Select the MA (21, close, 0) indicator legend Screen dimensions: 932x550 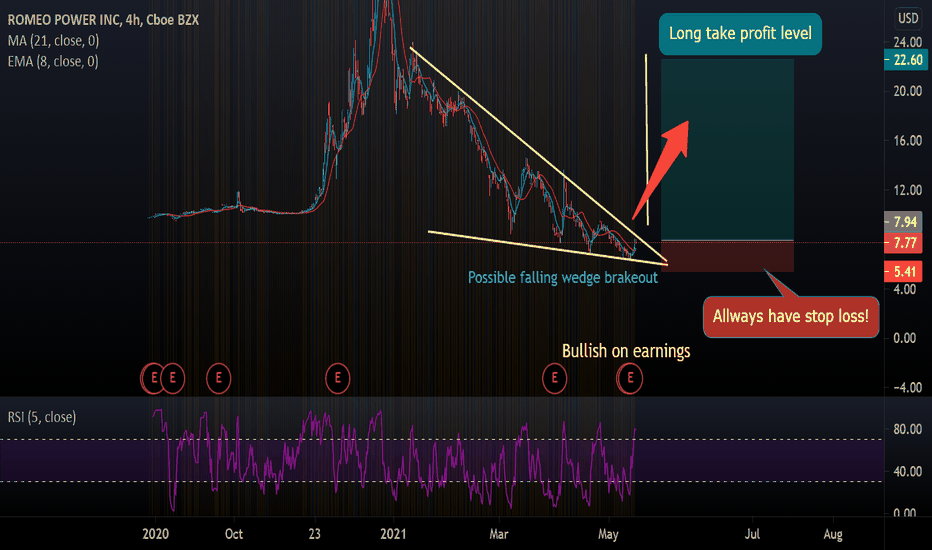tap(53, 41)
